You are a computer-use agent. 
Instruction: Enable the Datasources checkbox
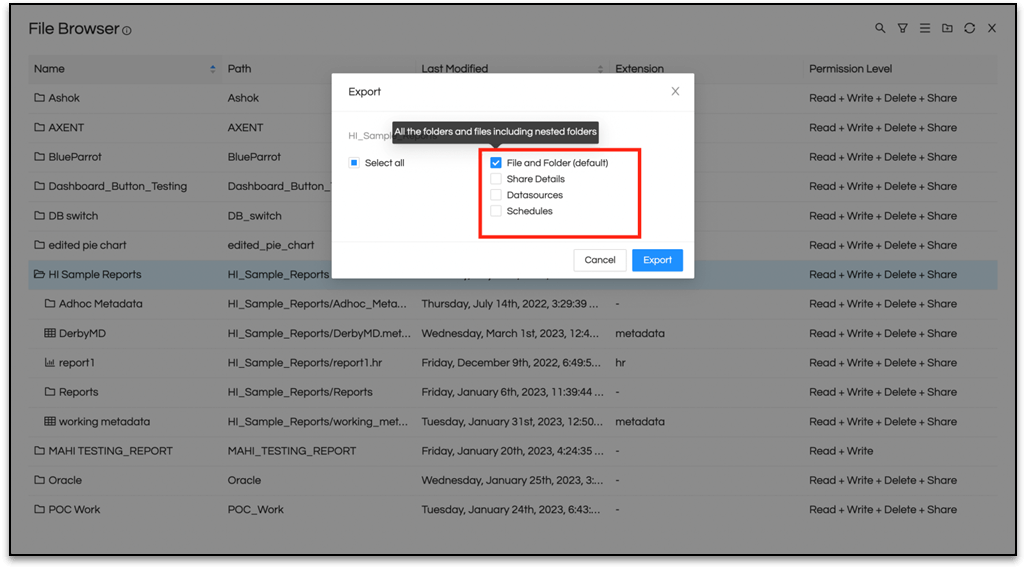496,194
